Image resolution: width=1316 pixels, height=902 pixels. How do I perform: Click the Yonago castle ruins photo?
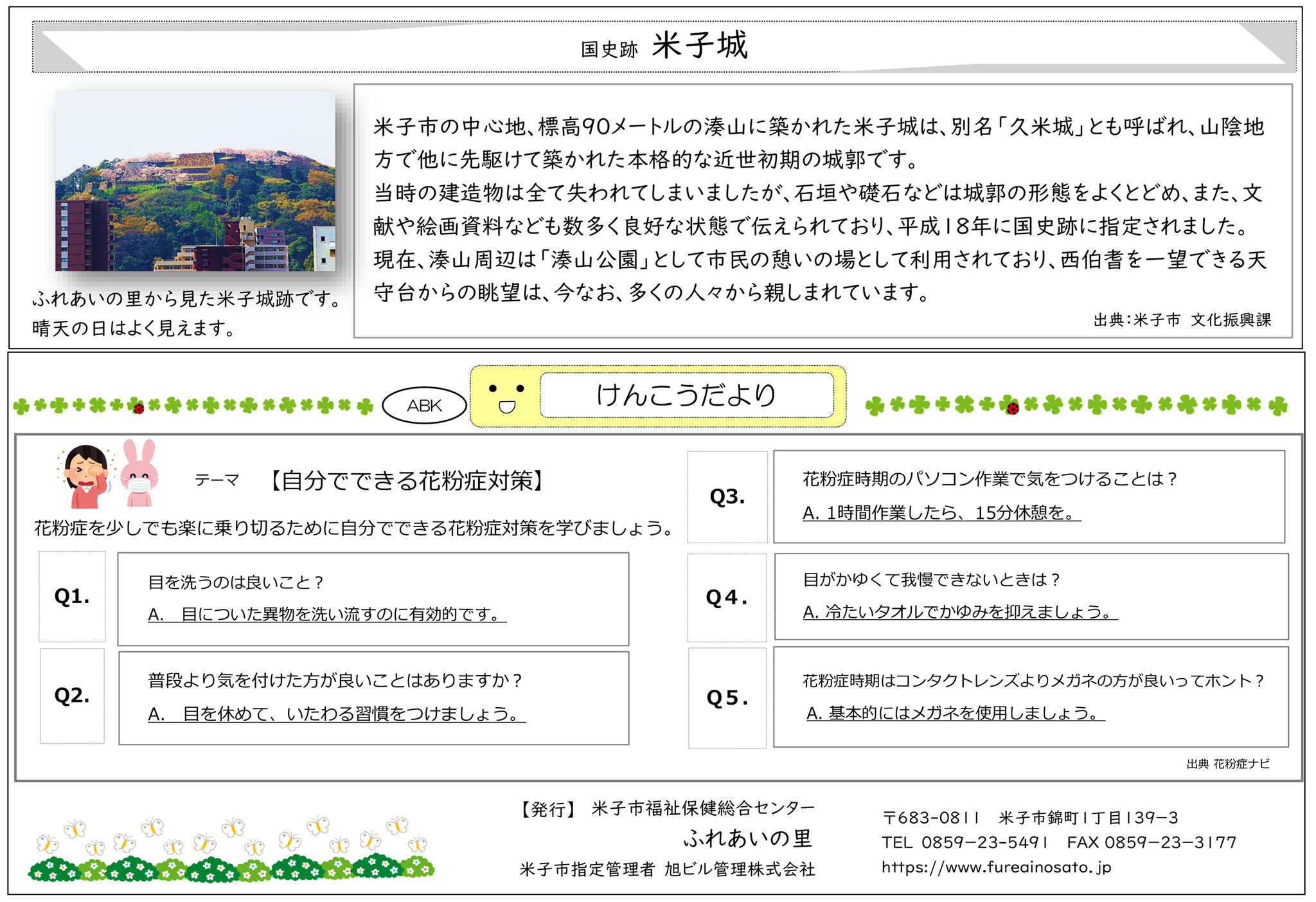[x=195, y=181]
